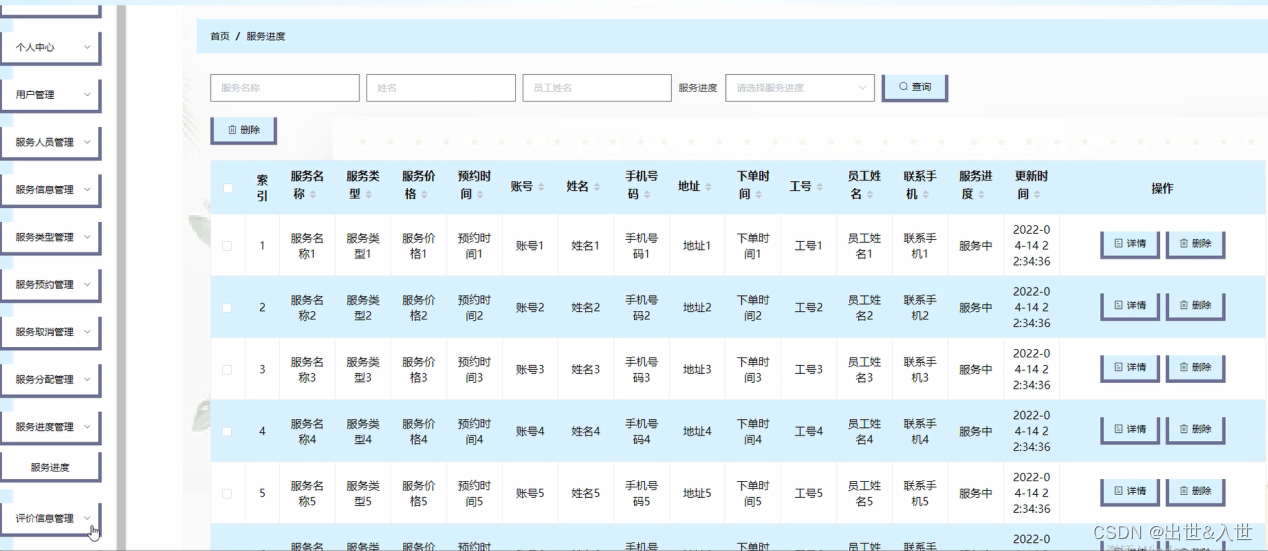Click cell 预约时间4 in table
Viewport: 1268px width, 551px height.
(475, 432)
